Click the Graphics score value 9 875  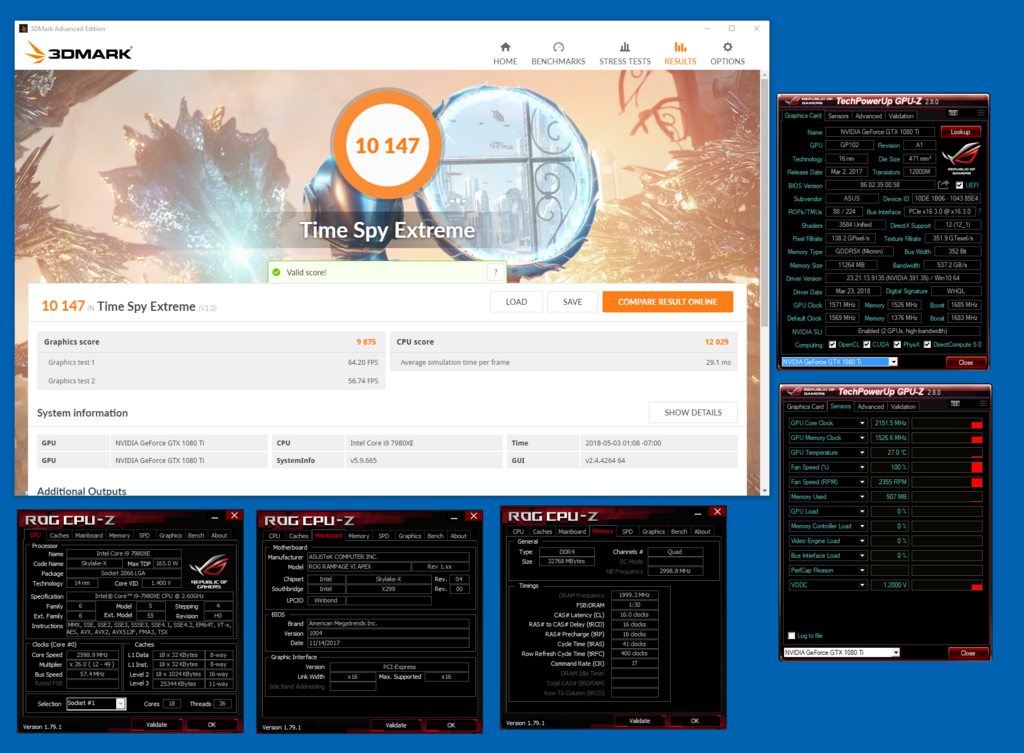tap(366, 342)
